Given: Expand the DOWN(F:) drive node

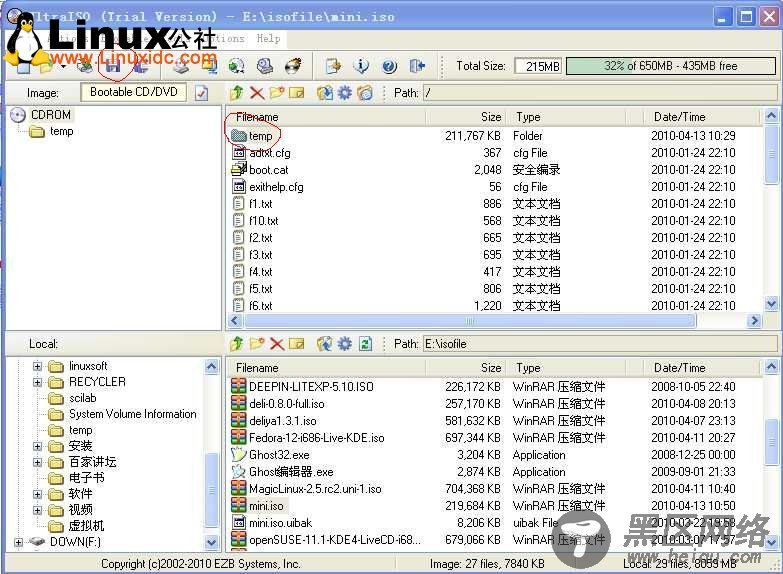Looking at the screenshot, I should click(x=18, y=542).
